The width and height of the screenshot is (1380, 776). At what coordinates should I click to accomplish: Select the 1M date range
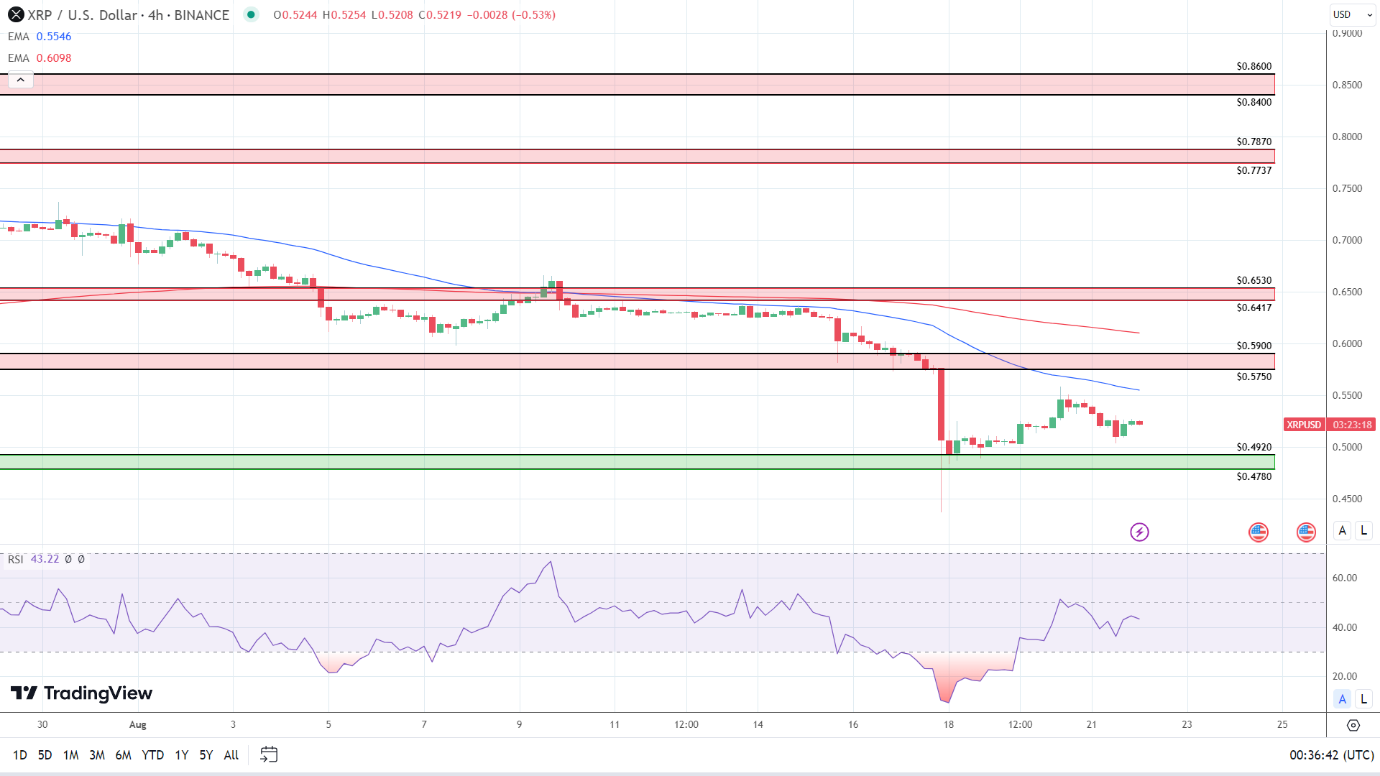[71, 755]
